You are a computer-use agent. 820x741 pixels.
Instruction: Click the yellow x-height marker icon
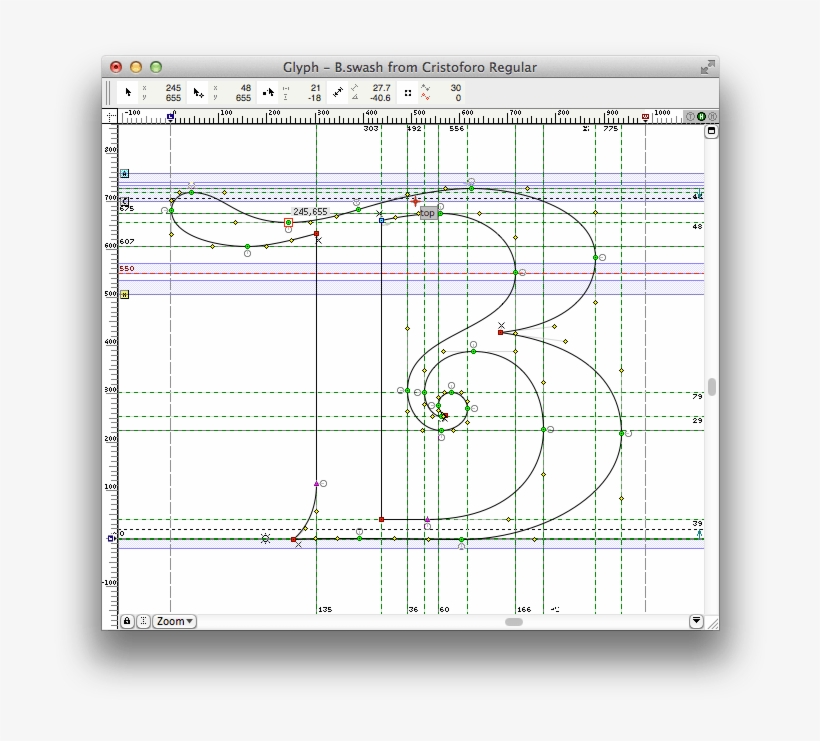pyautogui.click(x=123, y=294)
